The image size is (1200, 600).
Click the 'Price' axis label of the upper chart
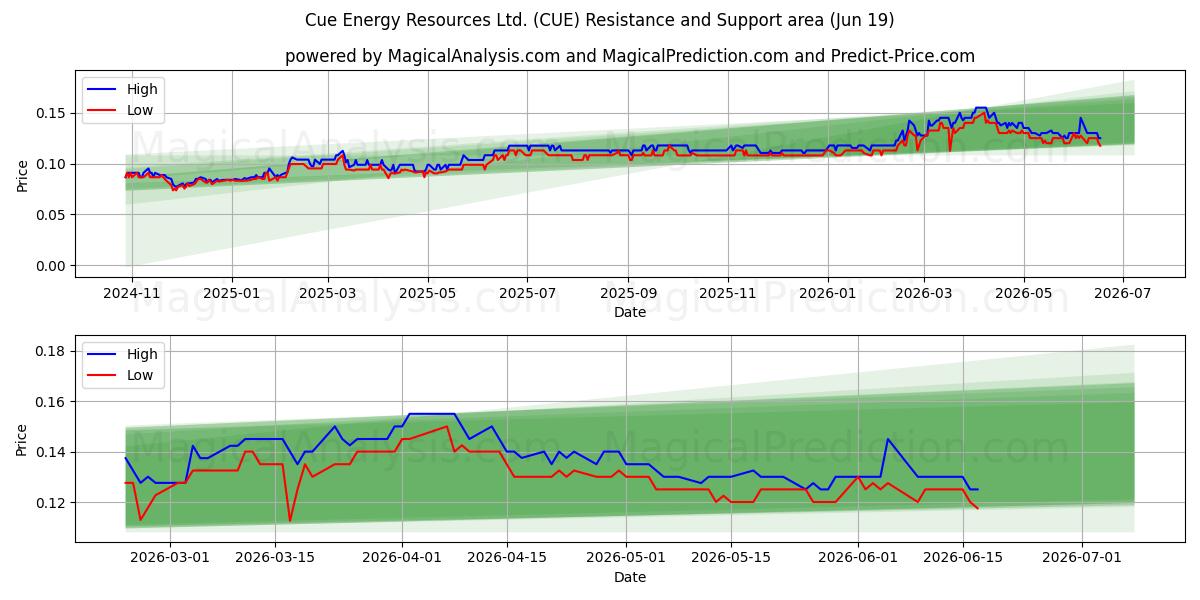(x=23, y=174)
